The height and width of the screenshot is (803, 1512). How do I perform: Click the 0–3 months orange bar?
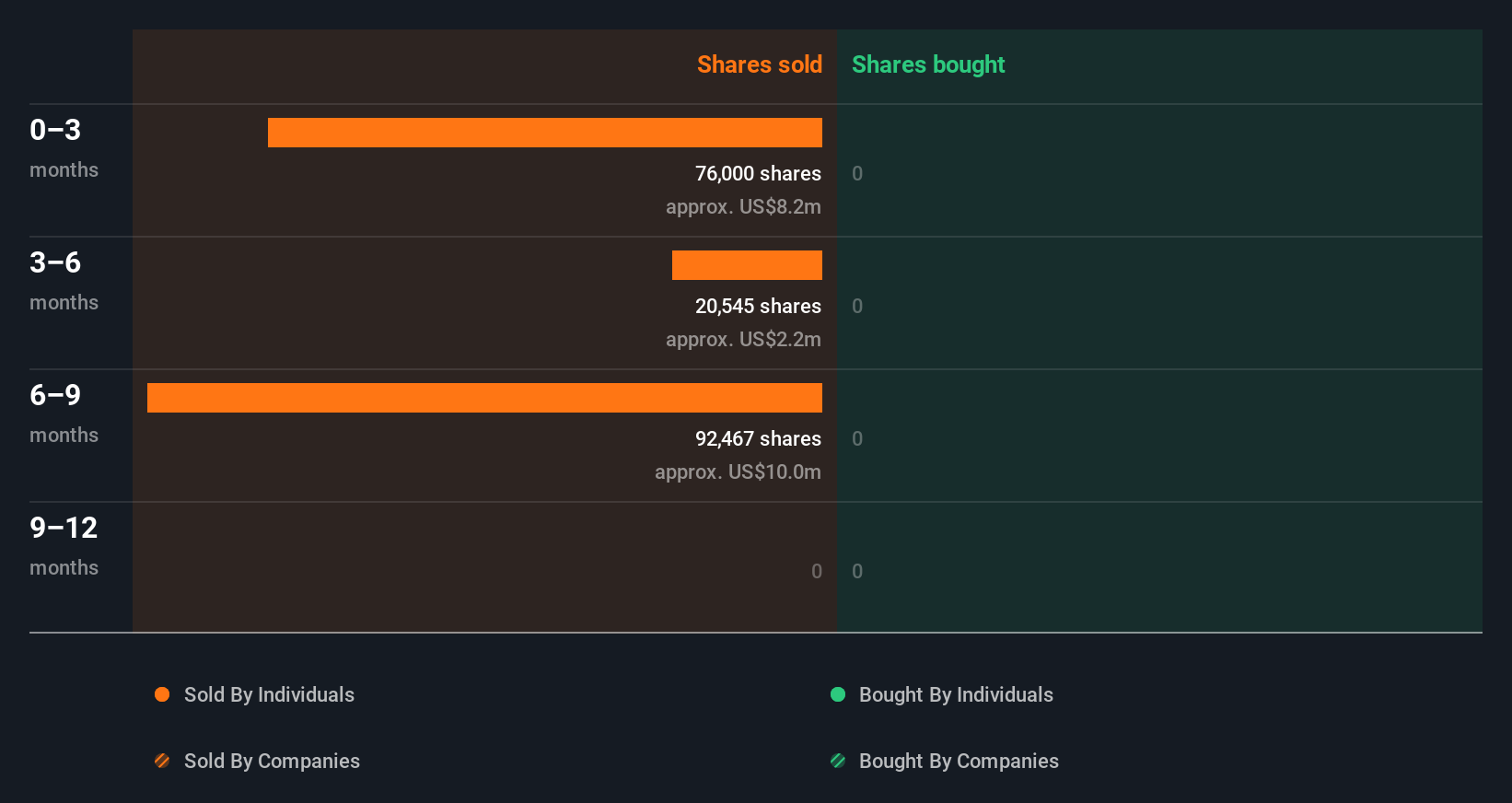(545, 133)
